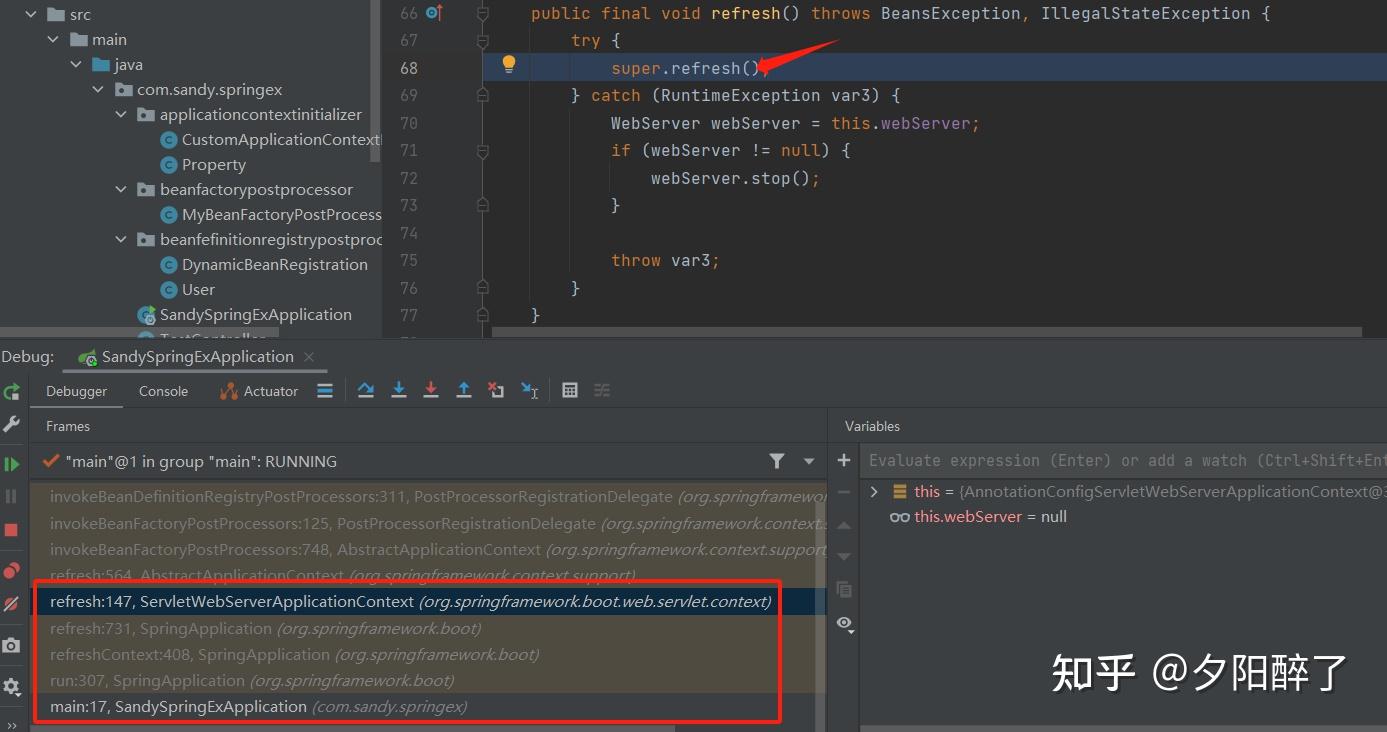
Task: Toggle the frames filter funnel
Action: [x=778, y=461]
